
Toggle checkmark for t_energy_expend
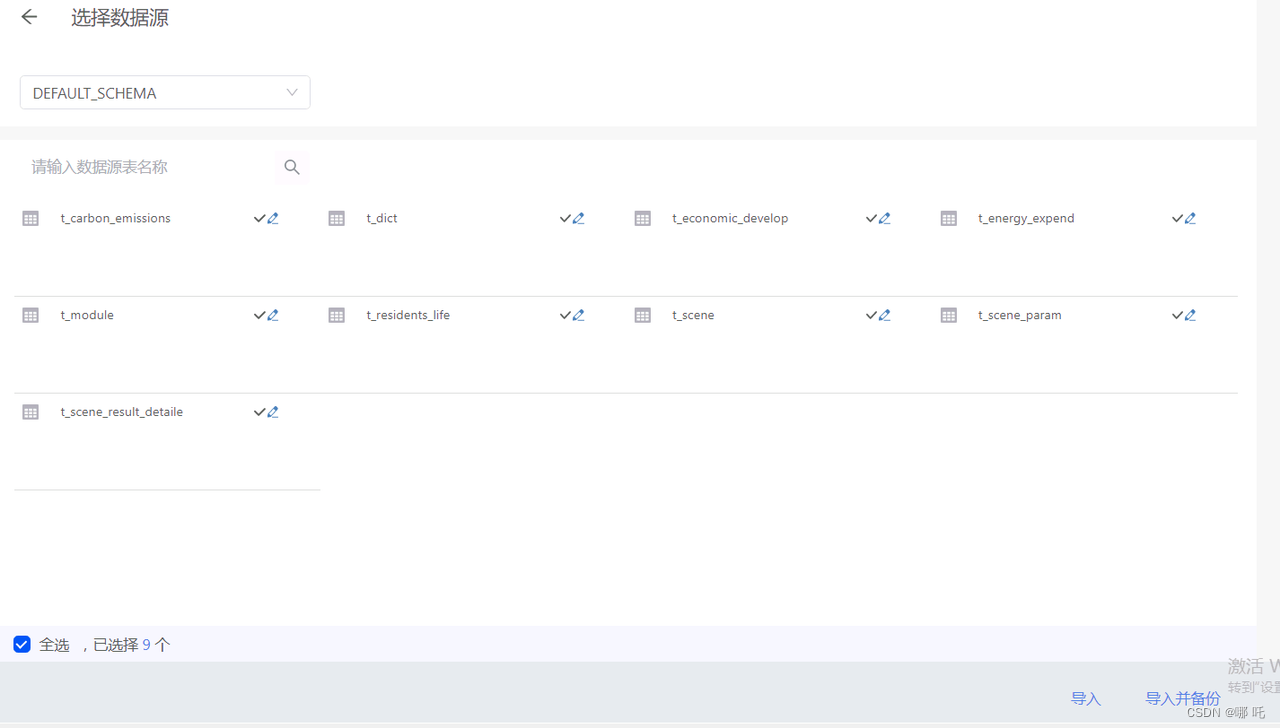click(1177, 218)
